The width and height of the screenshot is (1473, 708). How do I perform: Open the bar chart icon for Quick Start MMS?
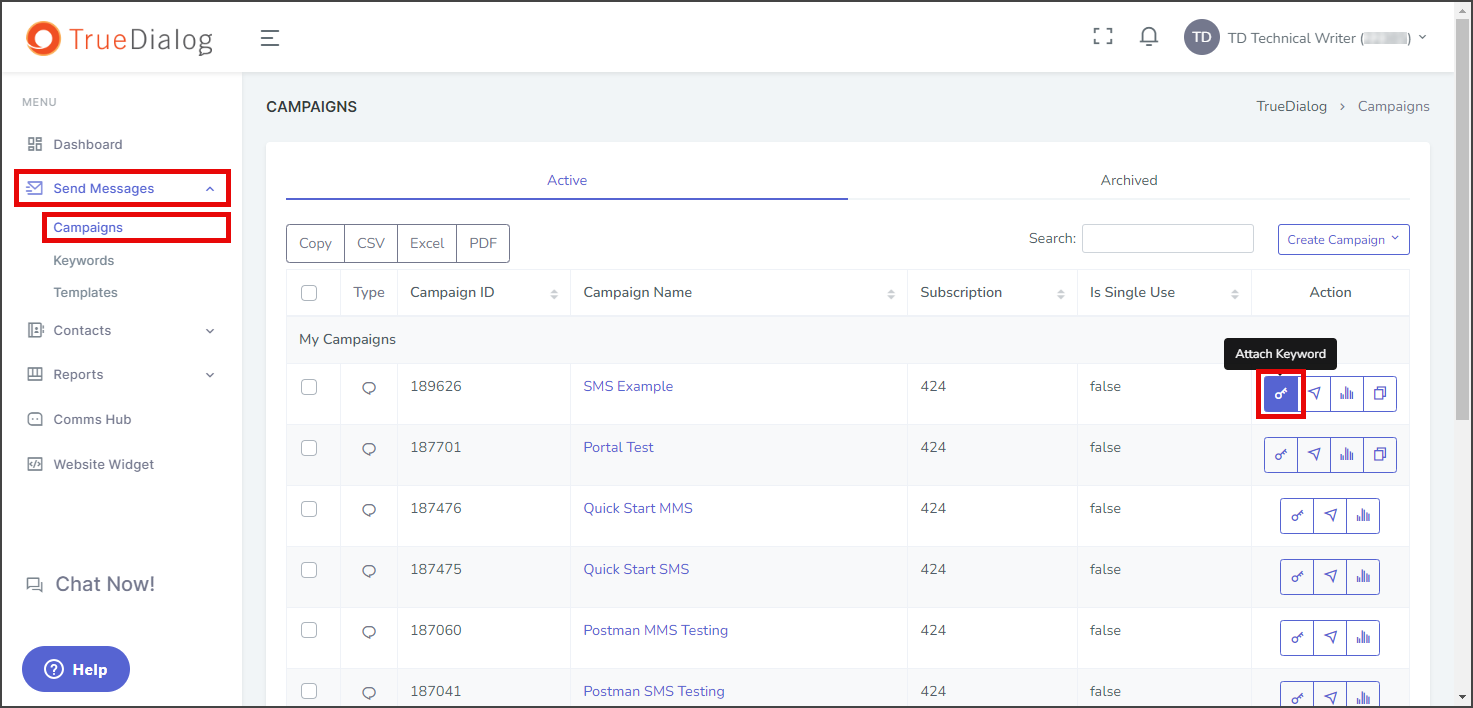tap(1363, 516)
